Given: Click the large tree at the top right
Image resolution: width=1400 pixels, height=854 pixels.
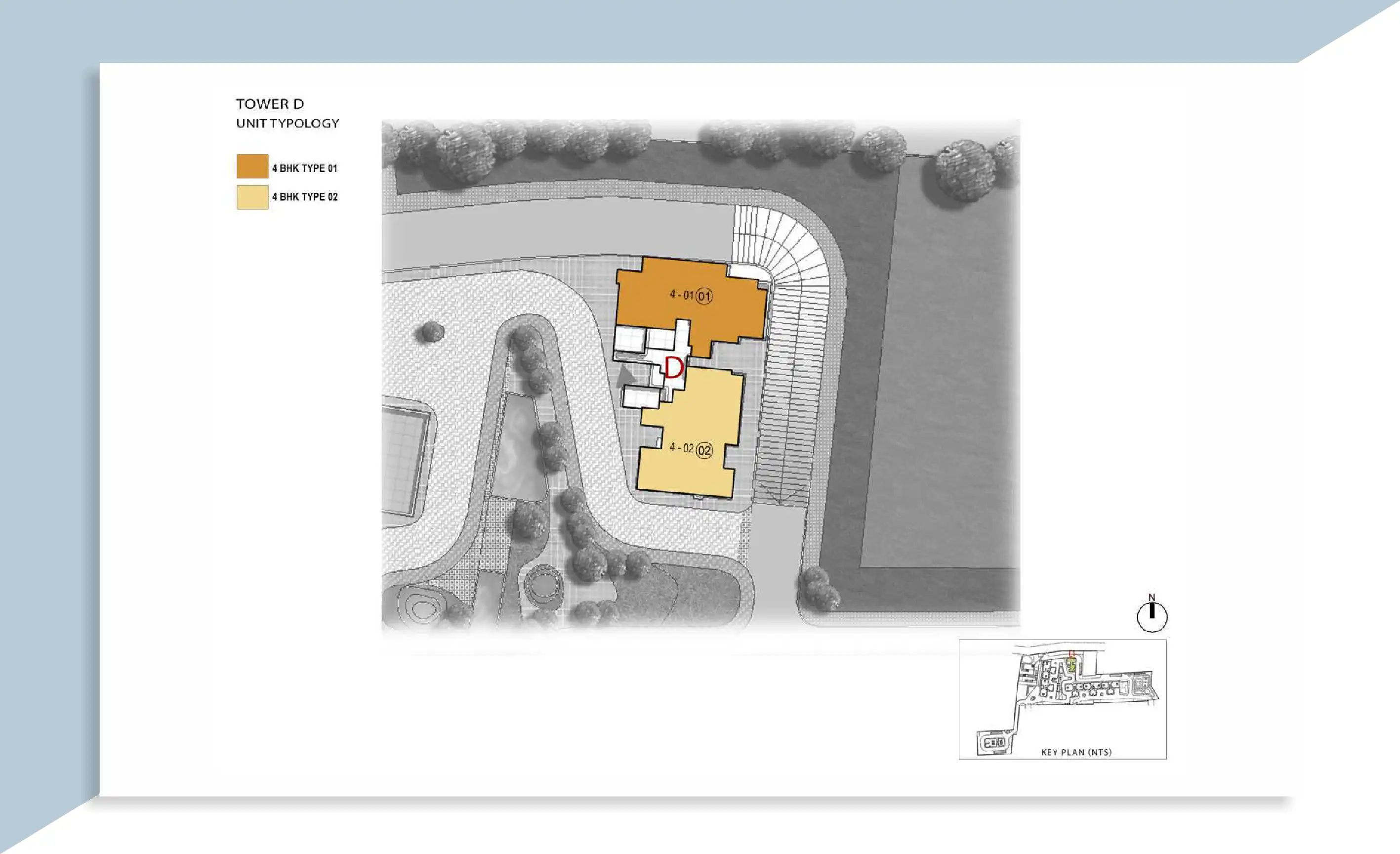Looking at the screenshot, I should pyautogui.click(x=965, y=170).
